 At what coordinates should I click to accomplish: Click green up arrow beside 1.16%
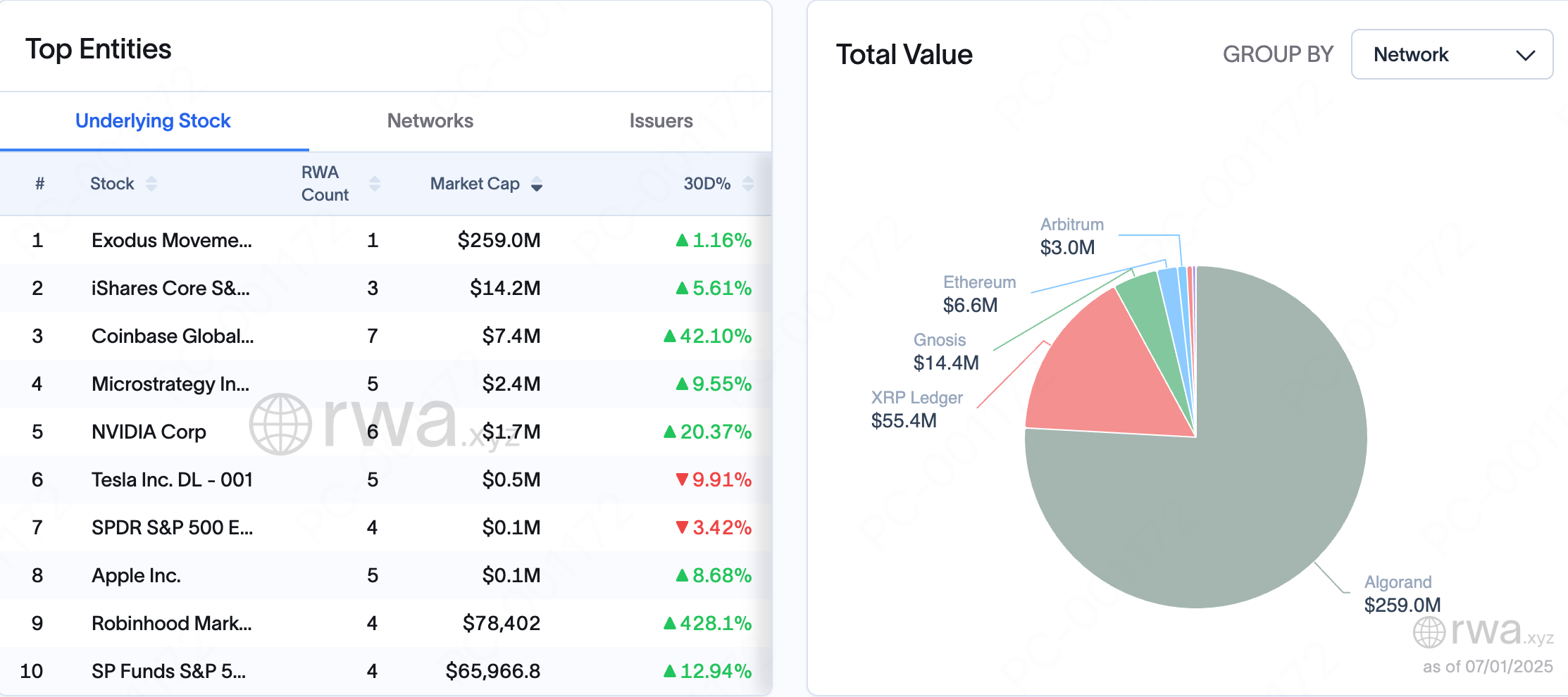point(682,241)
